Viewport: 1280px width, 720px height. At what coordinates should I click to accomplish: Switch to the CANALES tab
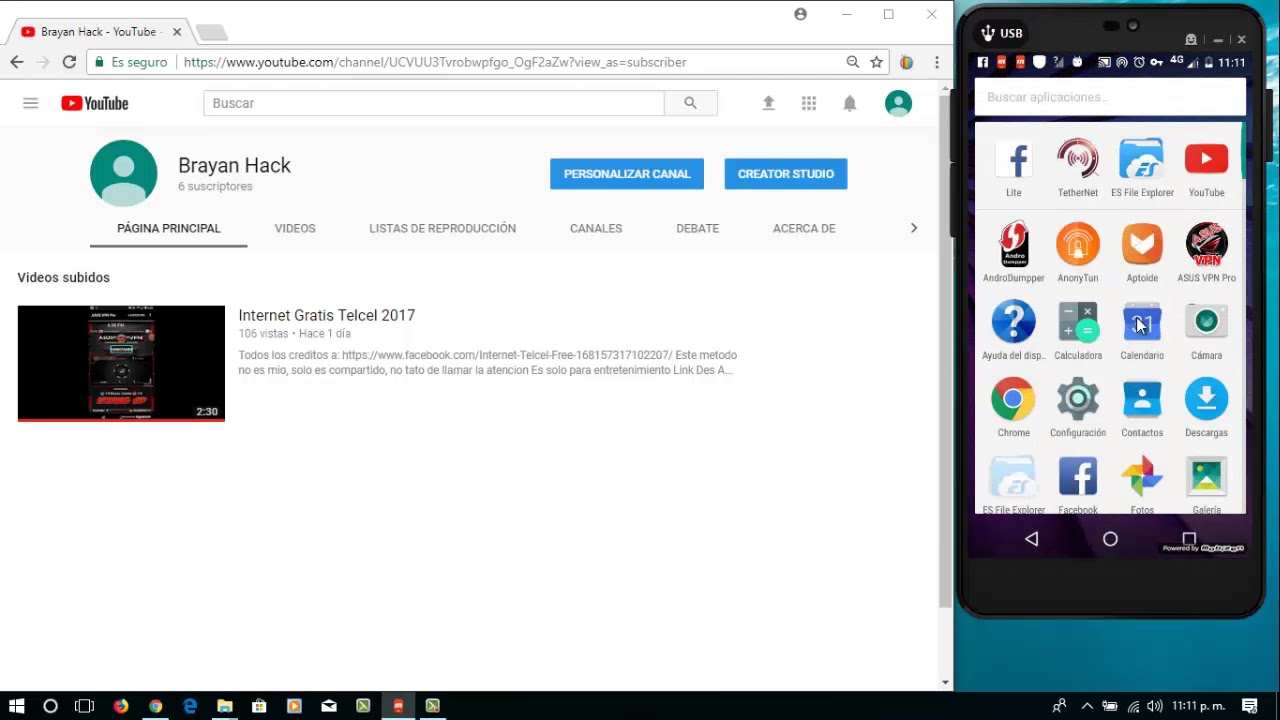click(x=596, y=228)
